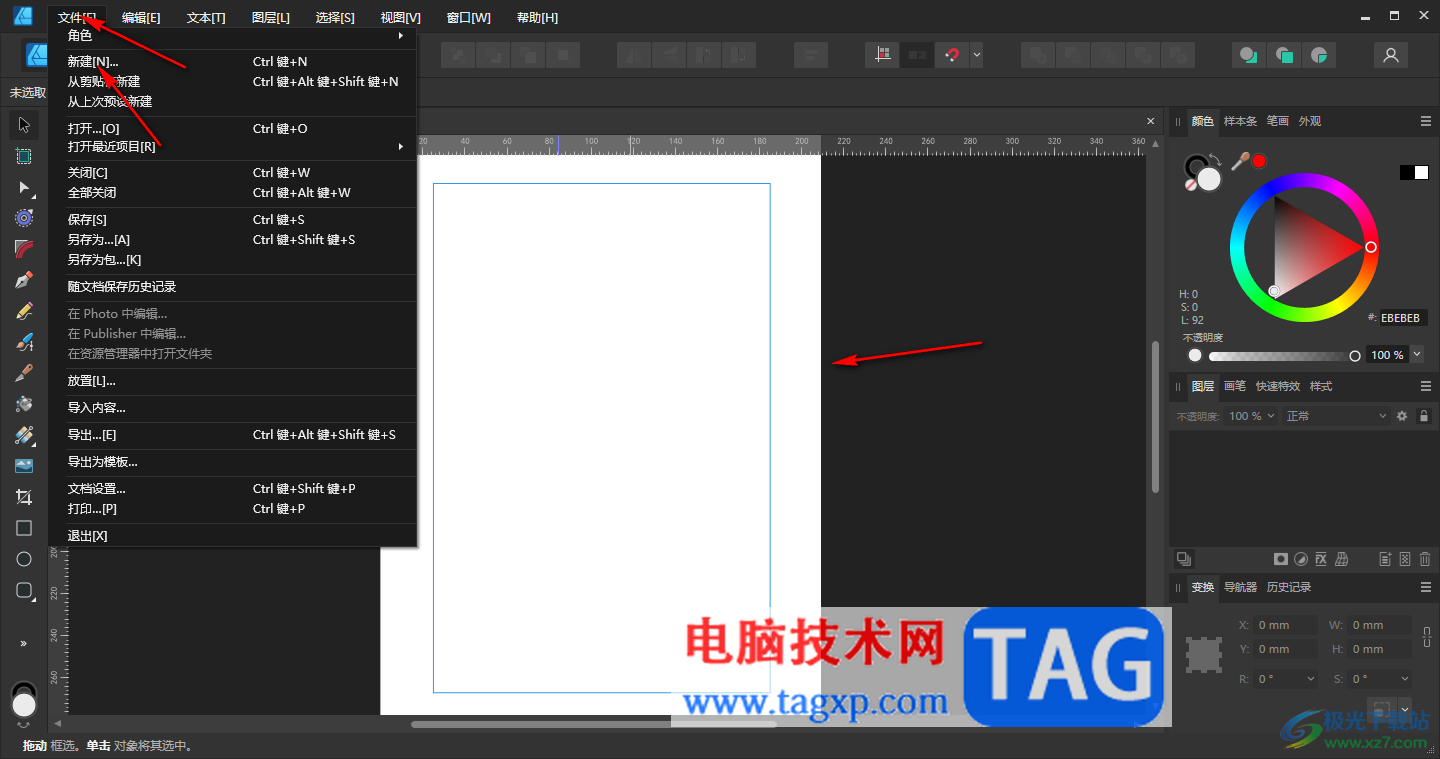Click the Affinity Designer app logo
The image size is (1440, 759).
pyautogui.click(x=22, y=17)
